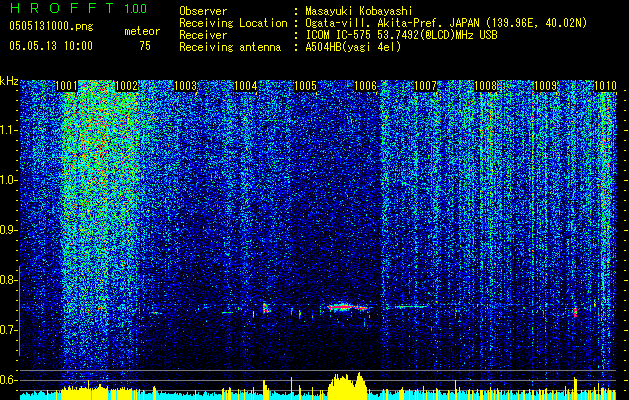Click the Receiving Location label
629x400 pixels.
pyautogui.click(x=233, y=23)
